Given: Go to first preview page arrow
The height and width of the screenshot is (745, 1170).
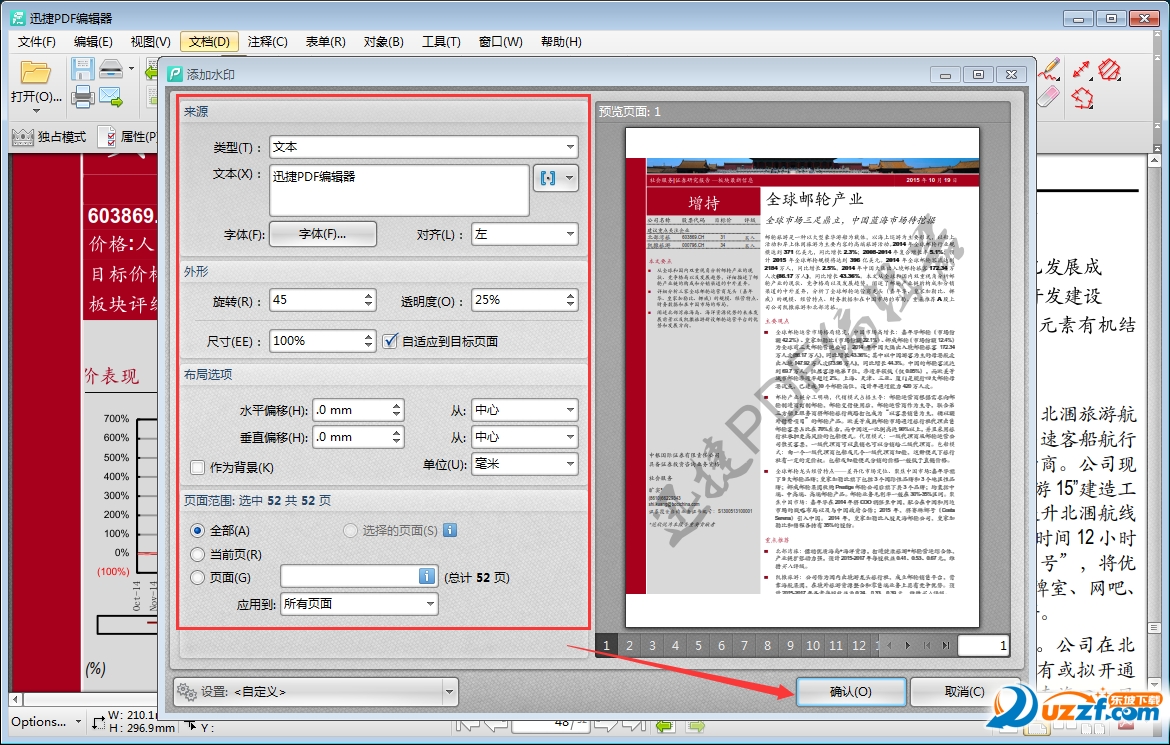Looking at the screenshot, I should tap(927, 646).
